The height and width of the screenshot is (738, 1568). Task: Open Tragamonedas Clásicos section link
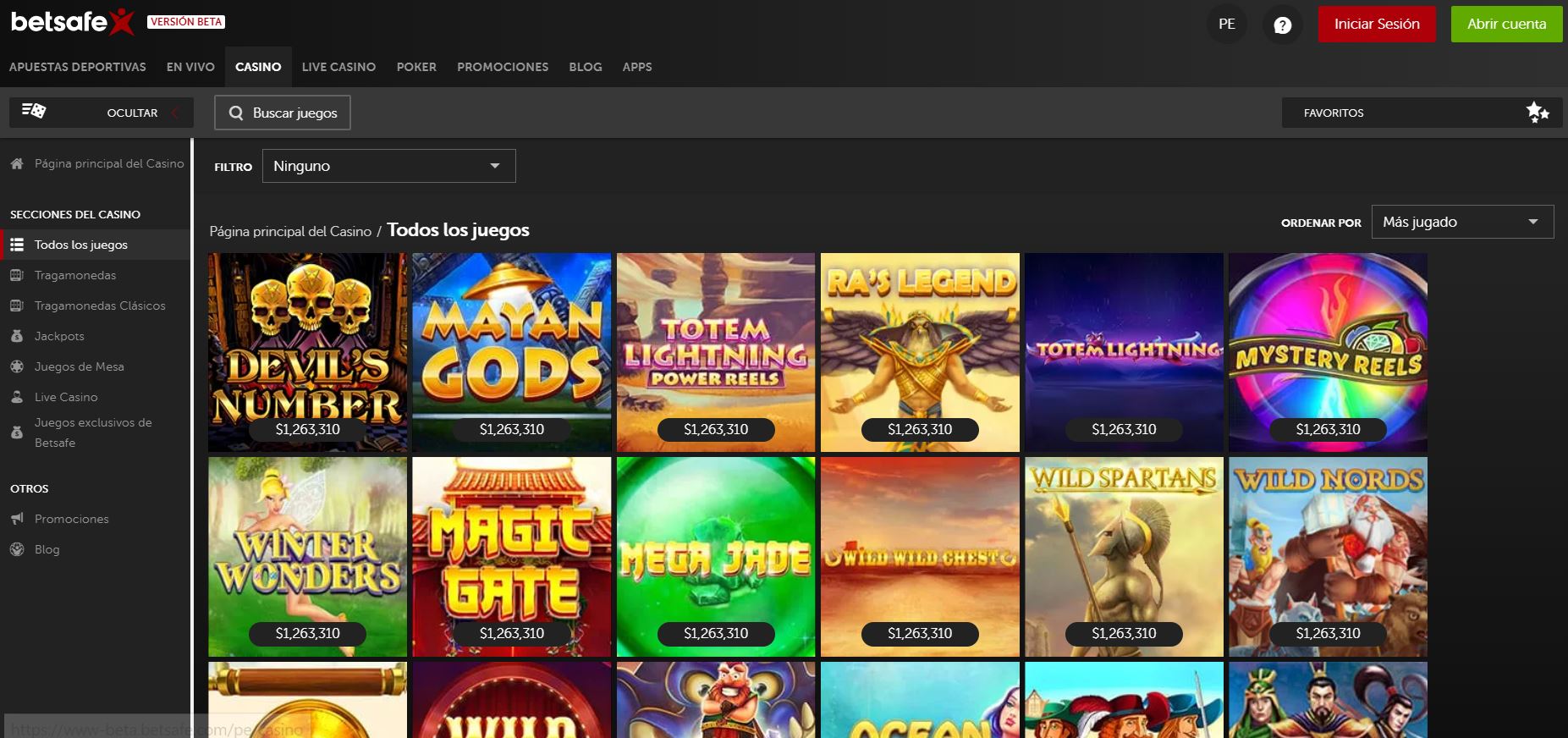coord(100,306)
